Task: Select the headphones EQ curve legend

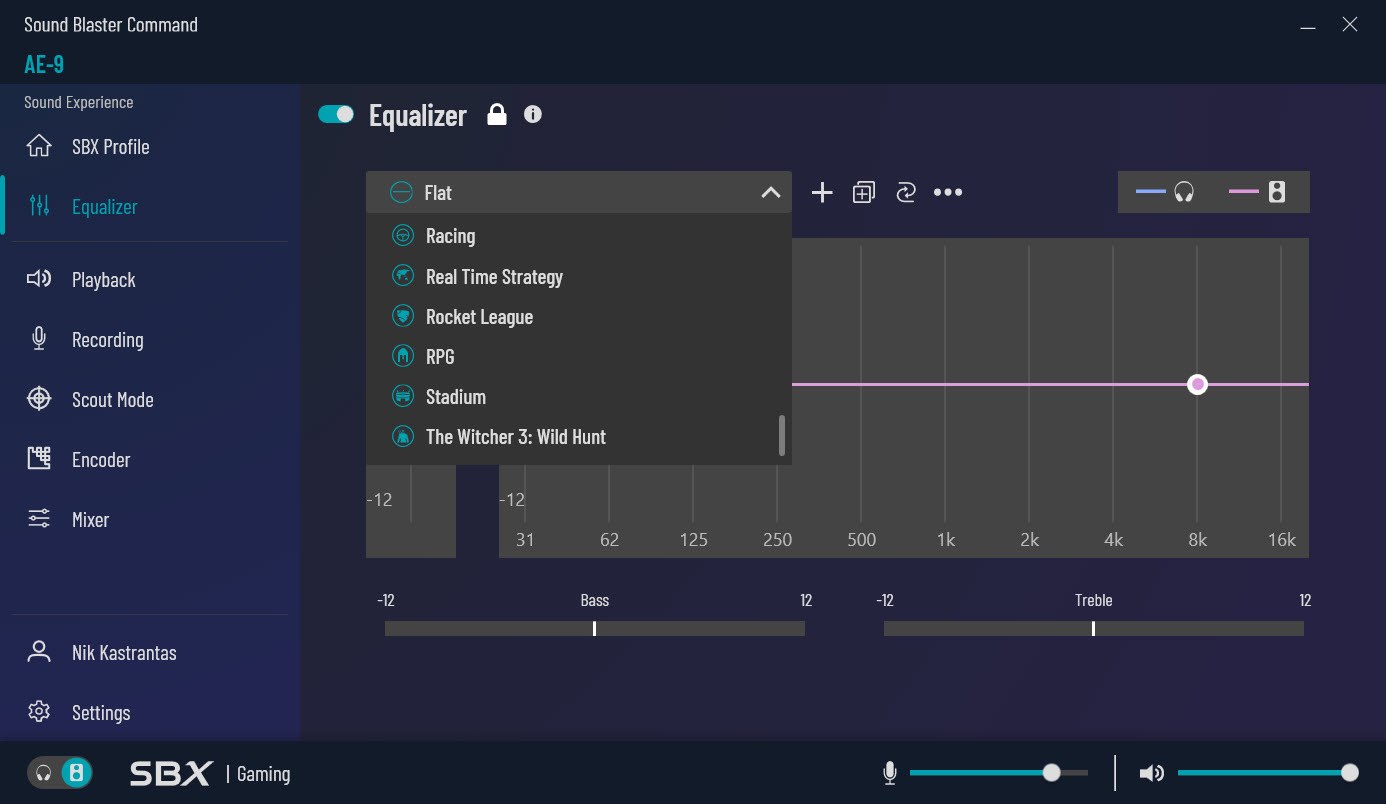Action: (x=1166, y=192)
